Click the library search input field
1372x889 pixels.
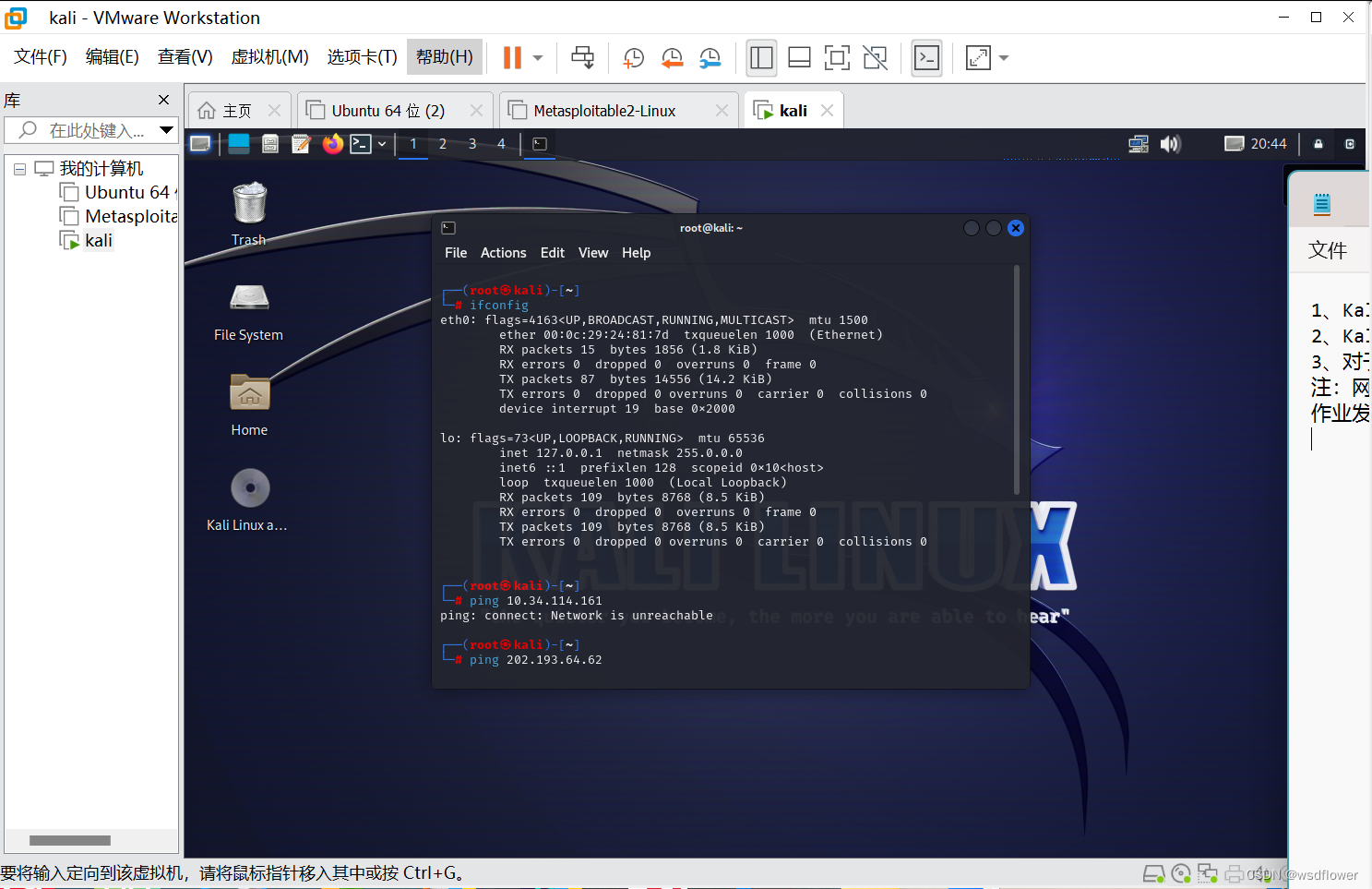pyautogui.click(x=90, y=130)
